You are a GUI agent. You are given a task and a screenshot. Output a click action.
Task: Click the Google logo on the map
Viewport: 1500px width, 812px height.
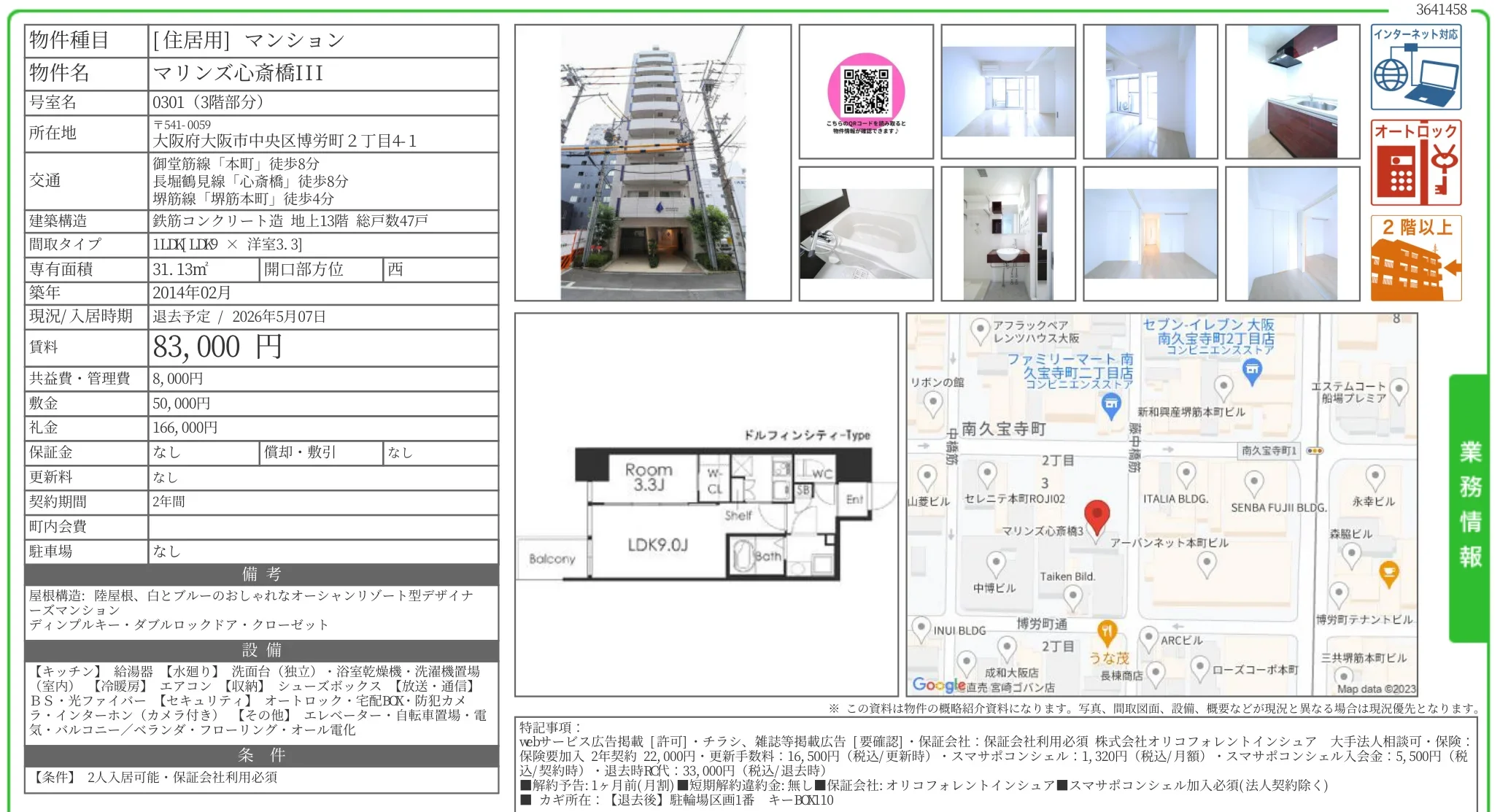[x=937, y=684]
